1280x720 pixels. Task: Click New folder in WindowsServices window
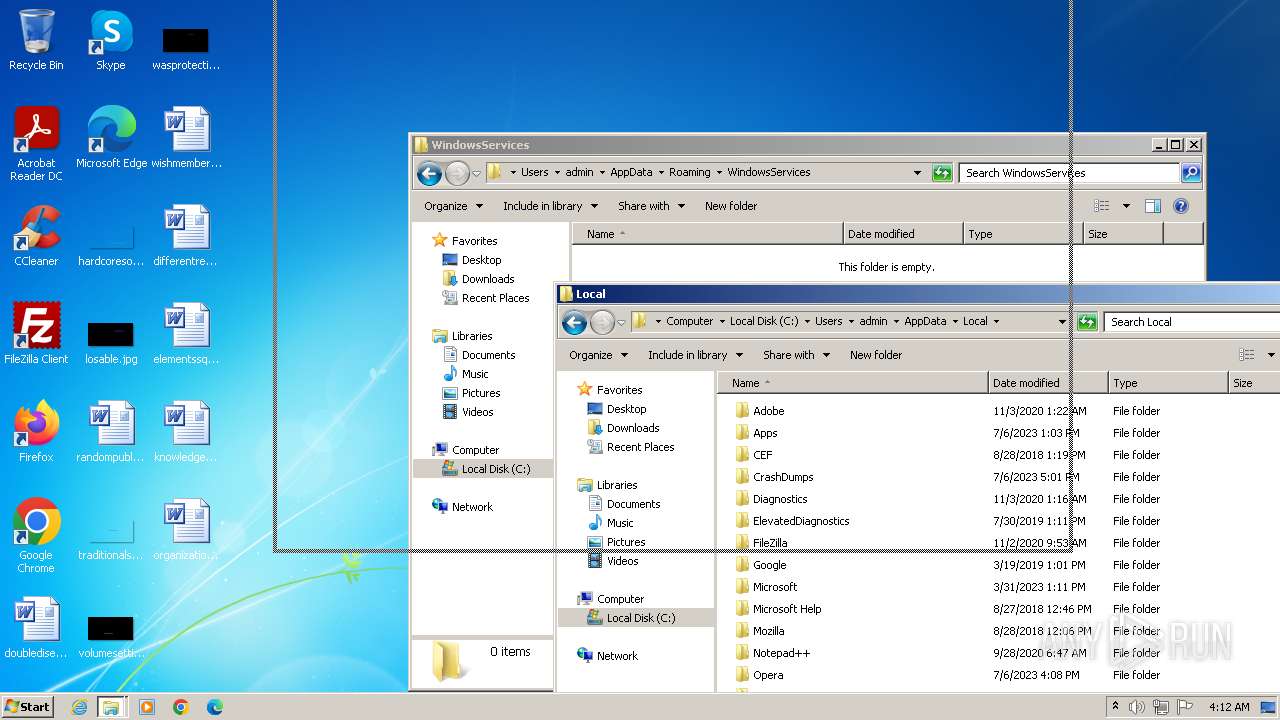point(731,206)
